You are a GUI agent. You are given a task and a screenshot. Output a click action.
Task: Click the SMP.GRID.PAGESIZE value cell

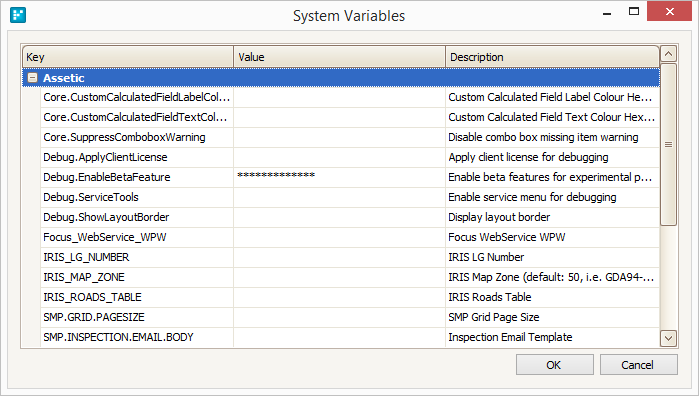(339, 317)
